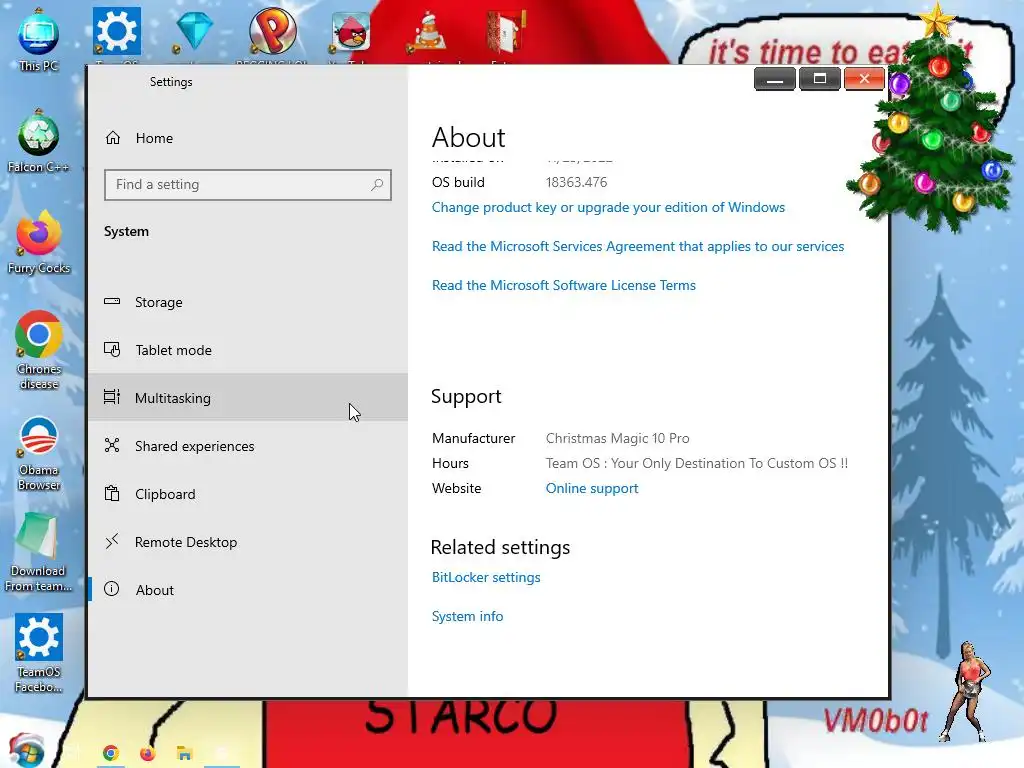Click the Online support link

(x=592, y=488)
